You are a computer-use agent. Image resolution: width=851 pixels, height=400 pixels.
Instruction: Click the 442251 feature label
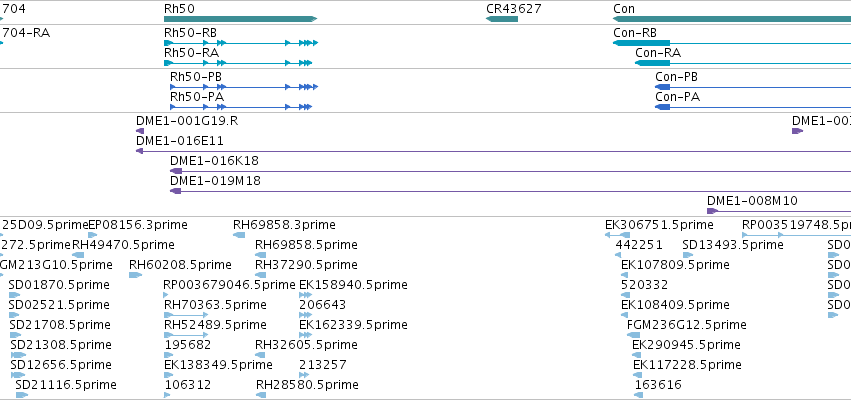point(639,245)
